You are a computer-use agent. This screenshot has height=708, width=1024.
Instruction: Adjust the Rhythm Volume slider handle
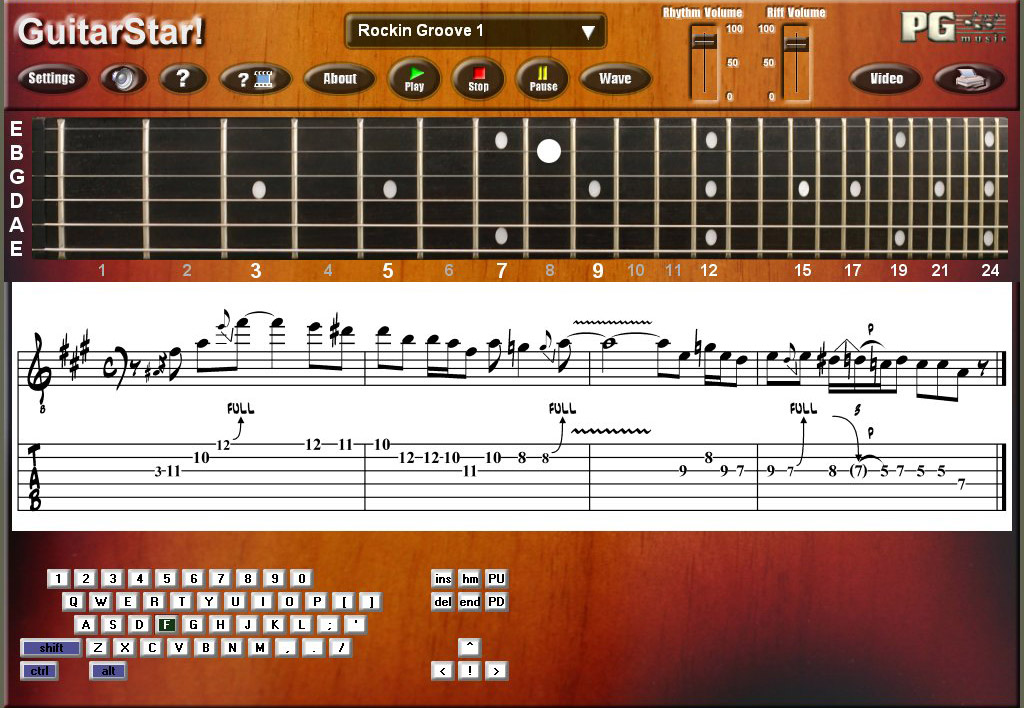click(704, 42)
